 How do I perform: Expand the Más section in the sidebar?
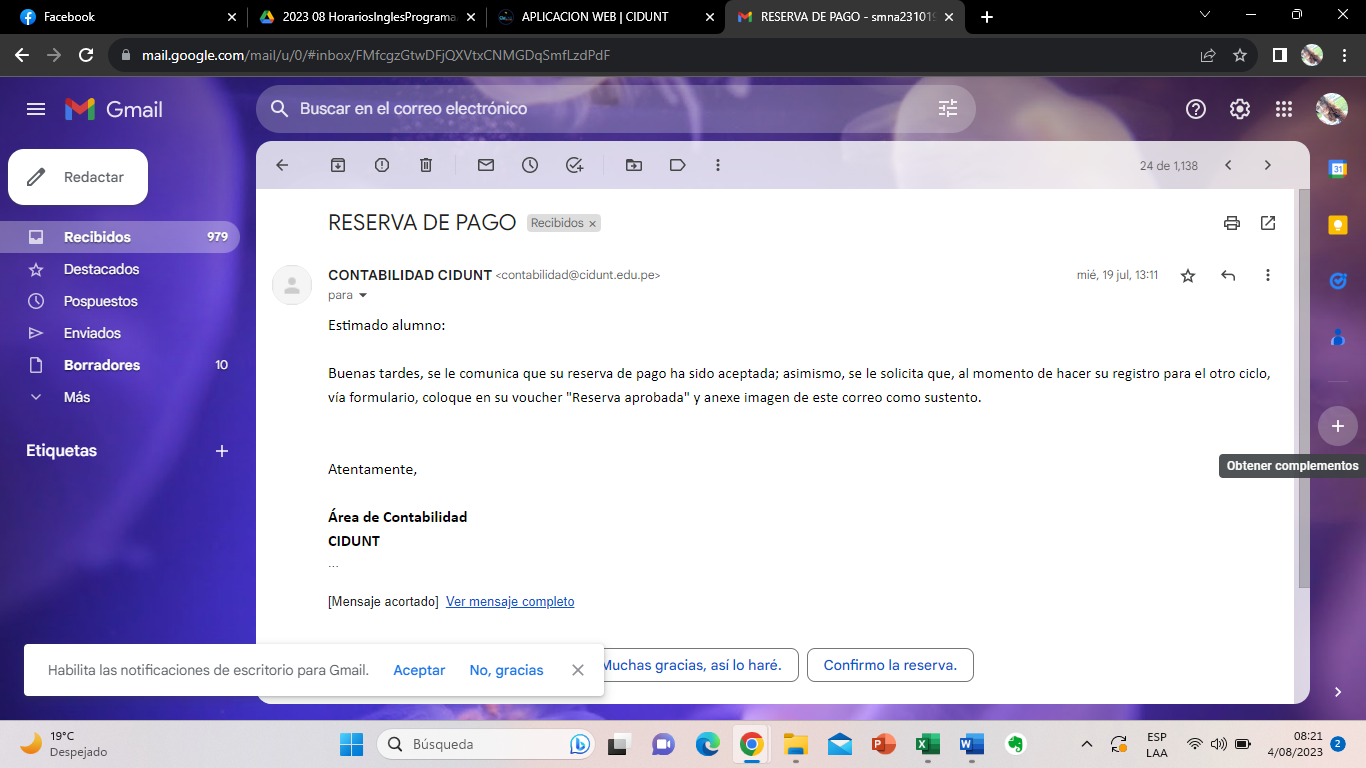pyautogui.click(x=77, y=397)
